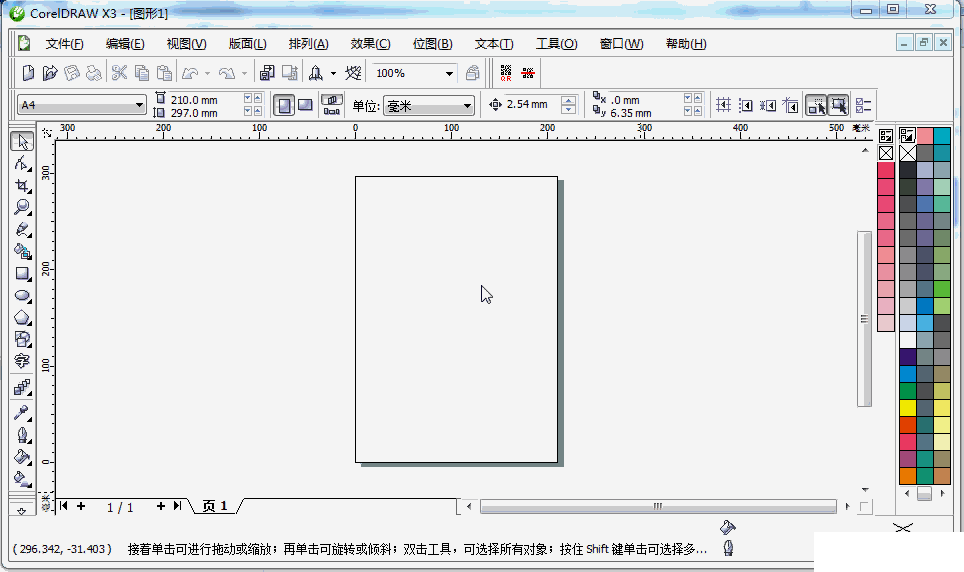Image resolution: width=964 pixels, height=572 pixels.
Task: Select the Pick tool arrow
Action: [22, 141]
